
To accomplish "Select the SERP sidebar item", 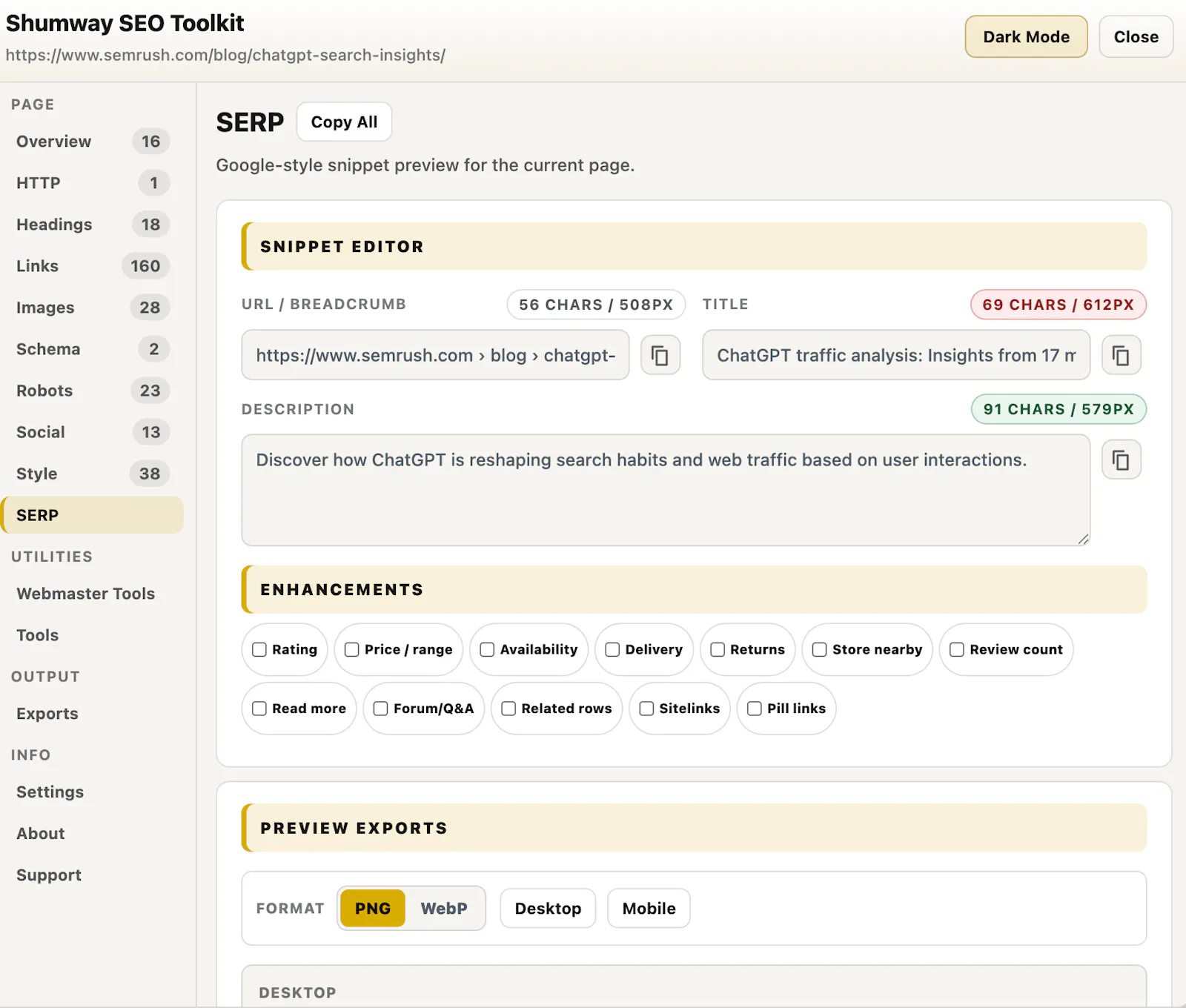I will [93, 515].
